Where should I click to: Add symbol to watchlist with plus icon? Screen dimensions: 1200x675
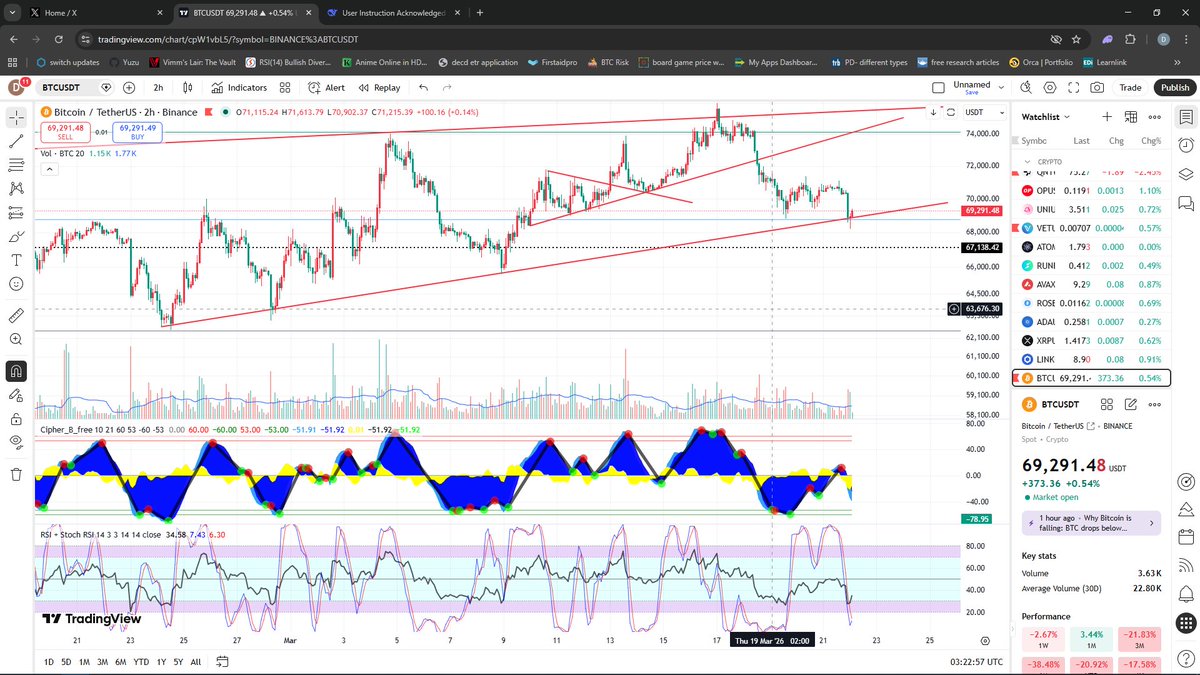pos(1107,117)
